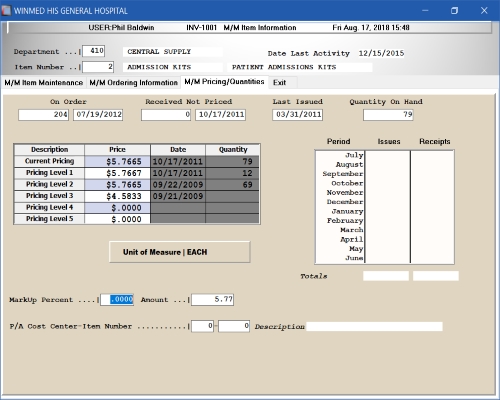This screenshot has height=400, width=500.
Task: Click the Item Number field
Action: pyautogui.click(x=98, y=67)
